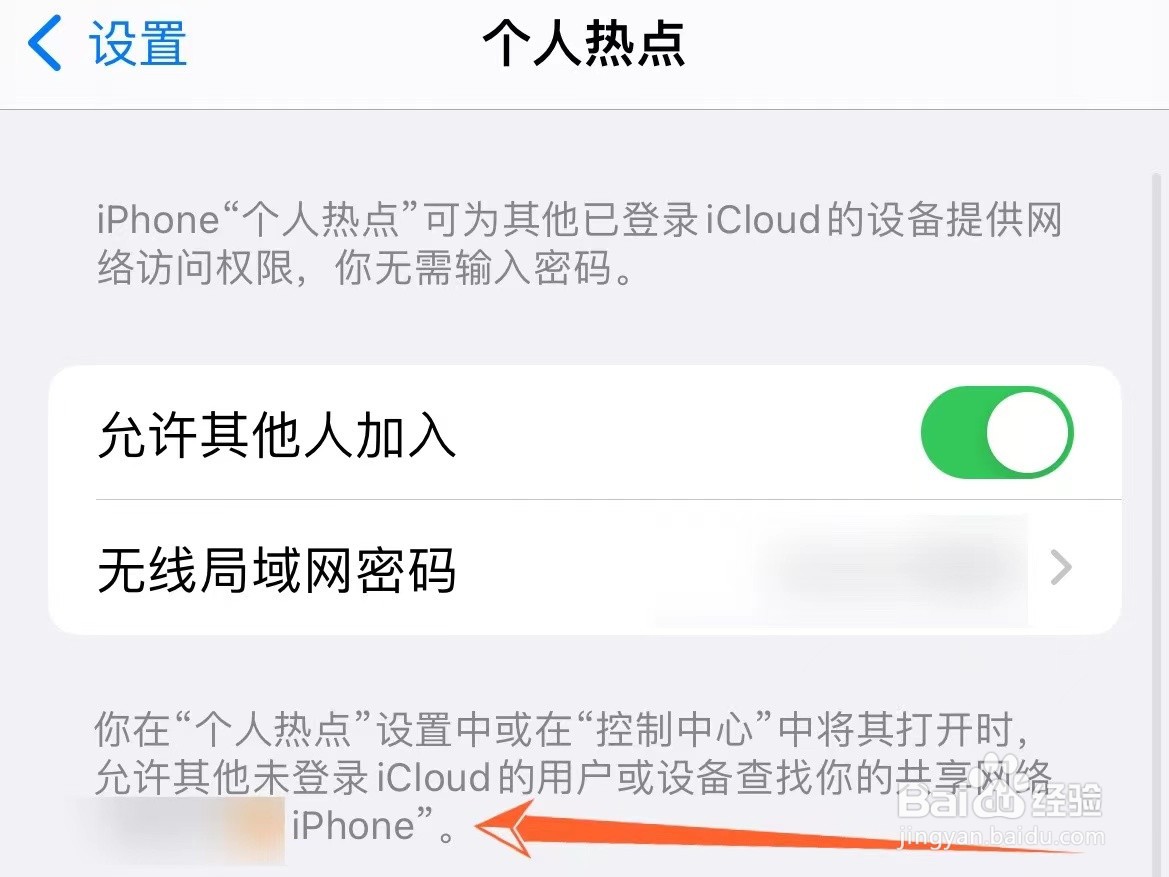Tap the gray chevron on the Wi-Fi password row
The image size is (1169, 877).
point(1061,568)
